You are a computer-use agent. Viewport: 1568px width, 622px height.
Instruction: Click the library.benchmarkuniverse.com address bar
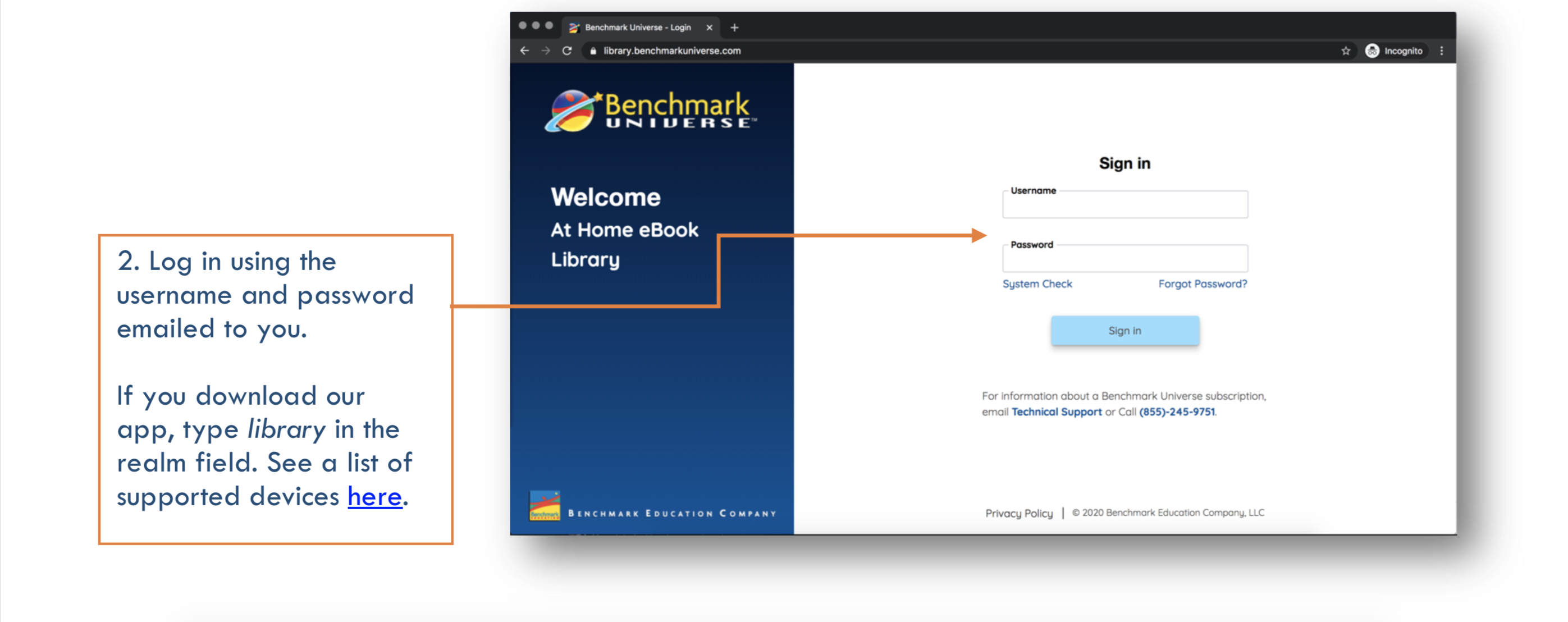coord(672,51)
